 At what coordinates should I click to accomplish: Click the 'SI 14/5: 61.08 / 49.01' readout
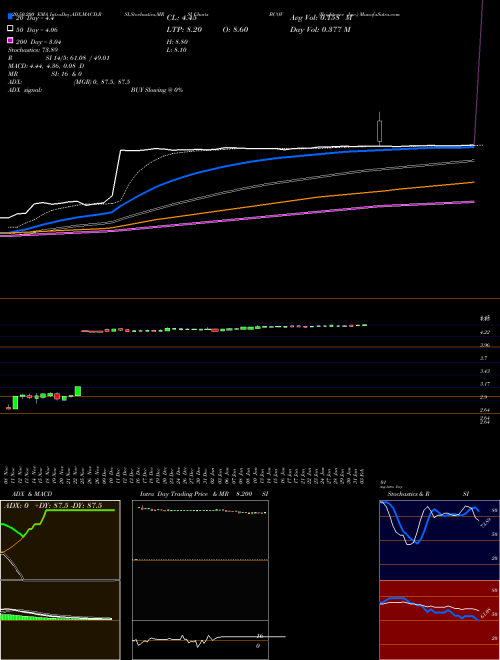click(77, 58)
